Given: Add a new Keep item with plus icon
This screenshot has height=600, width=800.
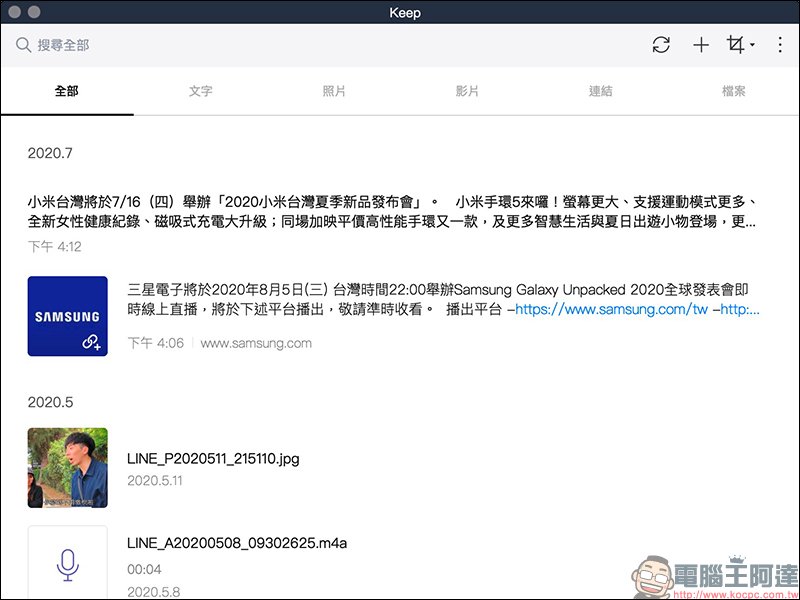Looking at the screenshot, I should pos(701,45).
